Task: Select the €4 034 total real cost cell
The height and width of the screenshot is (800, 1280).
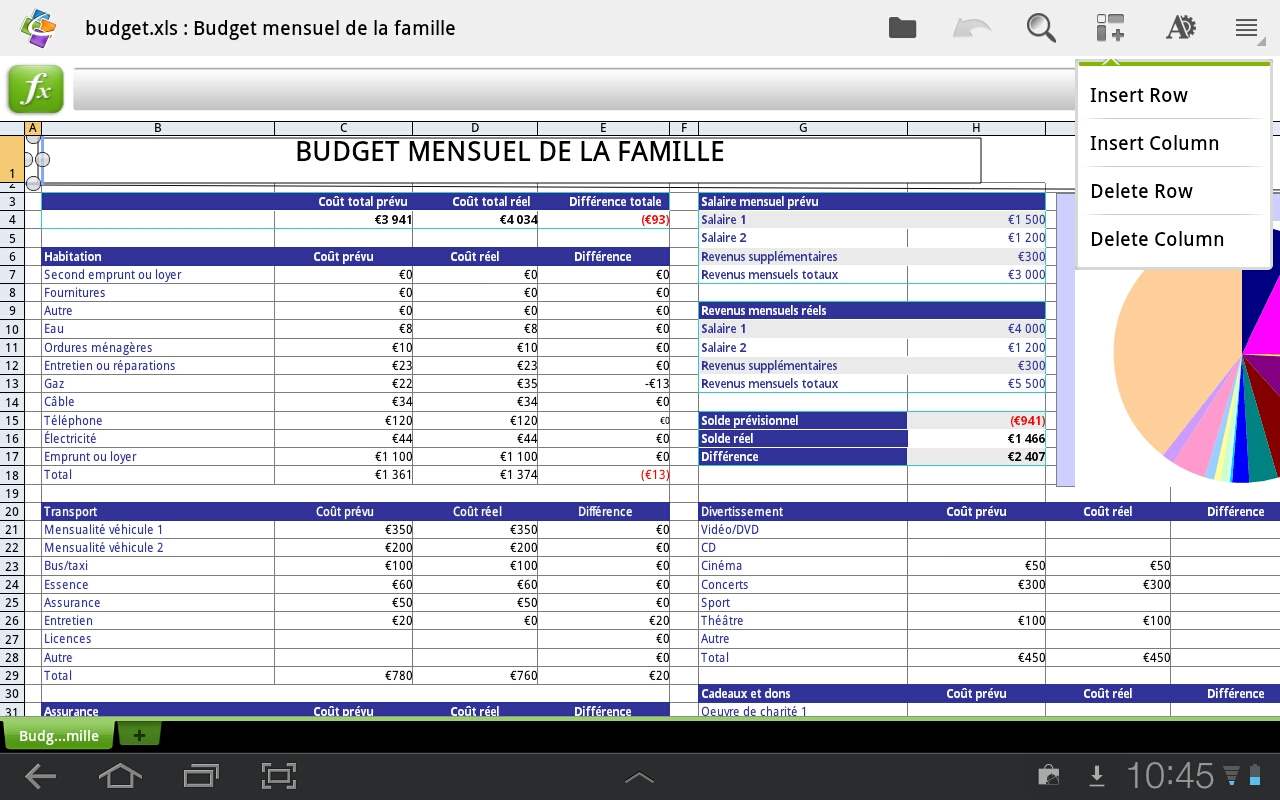Action: click(x=475, y=220)
